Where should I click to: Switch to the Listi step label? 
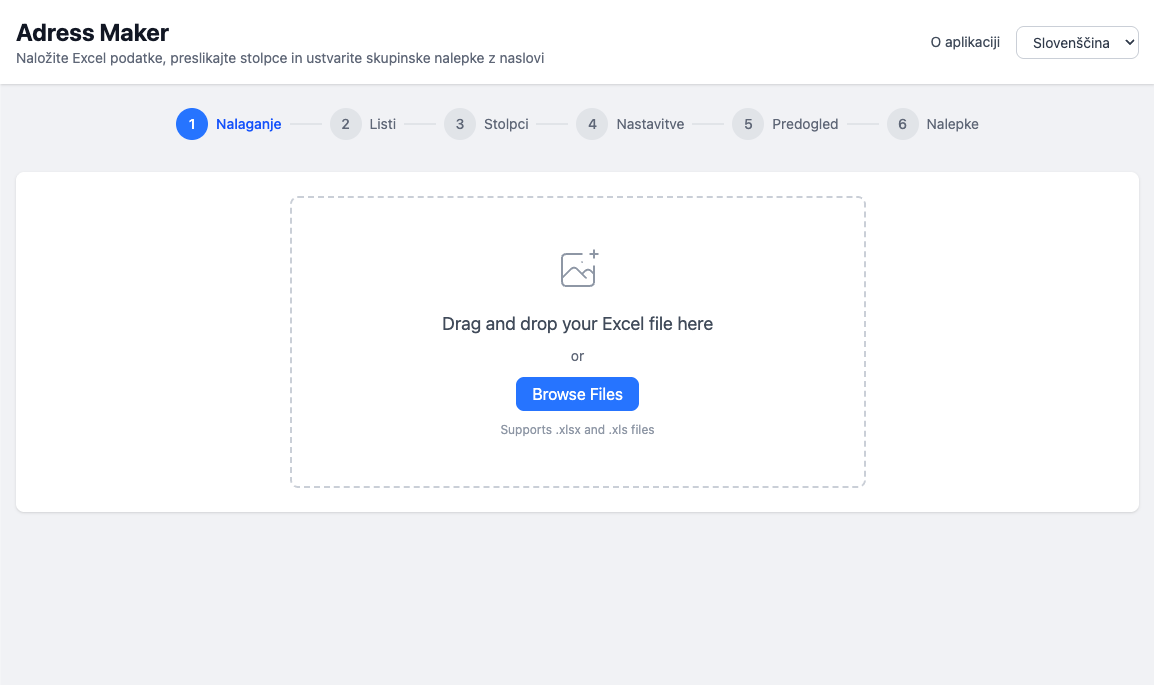coord(383,124)
